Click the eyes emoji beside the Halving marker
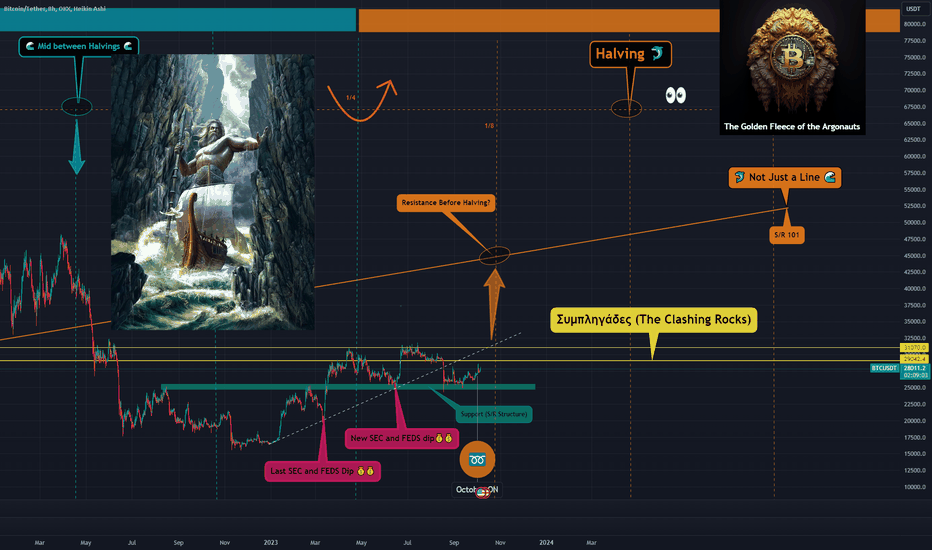932x550 pixels. tap(675, 95)
